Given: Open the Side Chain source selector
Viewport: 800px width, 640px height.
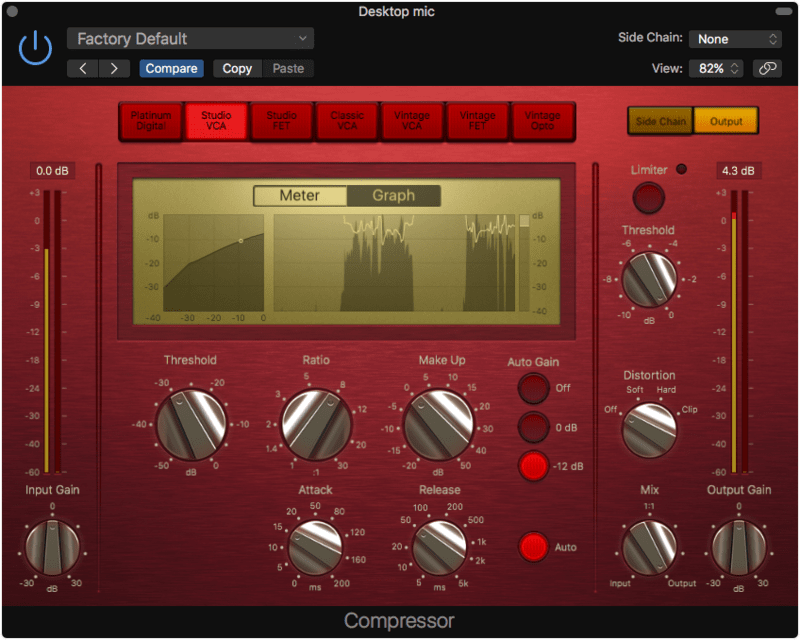Looking at the screenshot, I should (735, 38).
